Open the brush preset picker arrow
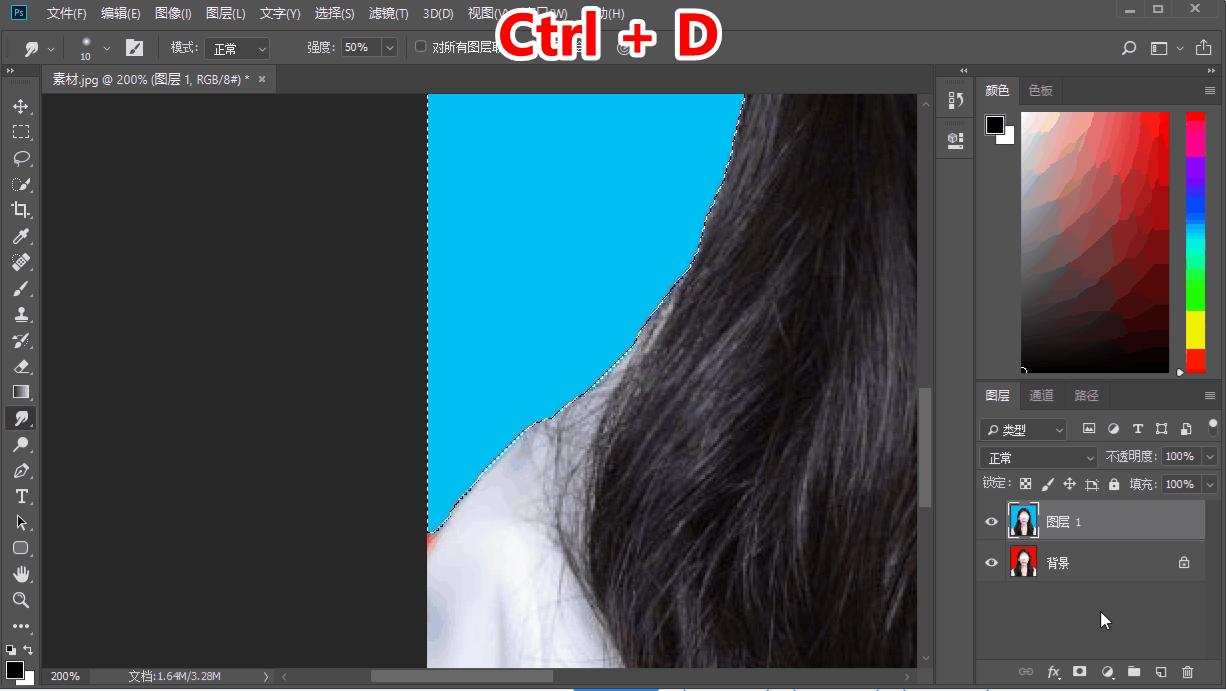The width and height of the screenshot is (1226, 691). pyautogui.click(x=106, y=48)
